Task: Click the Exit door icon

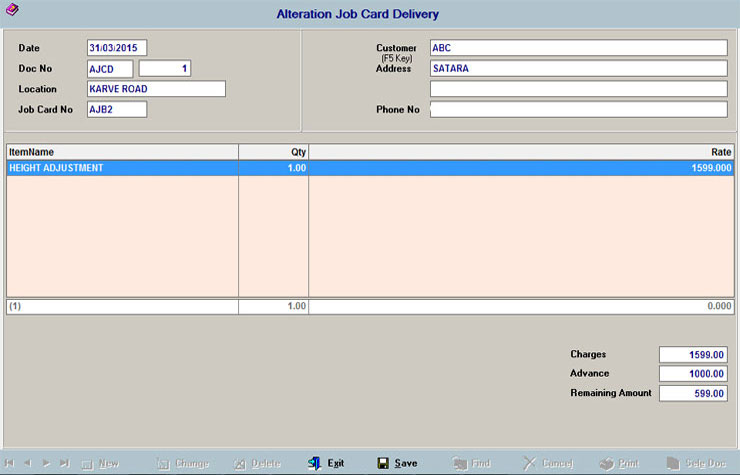Action: click(314, 463)
